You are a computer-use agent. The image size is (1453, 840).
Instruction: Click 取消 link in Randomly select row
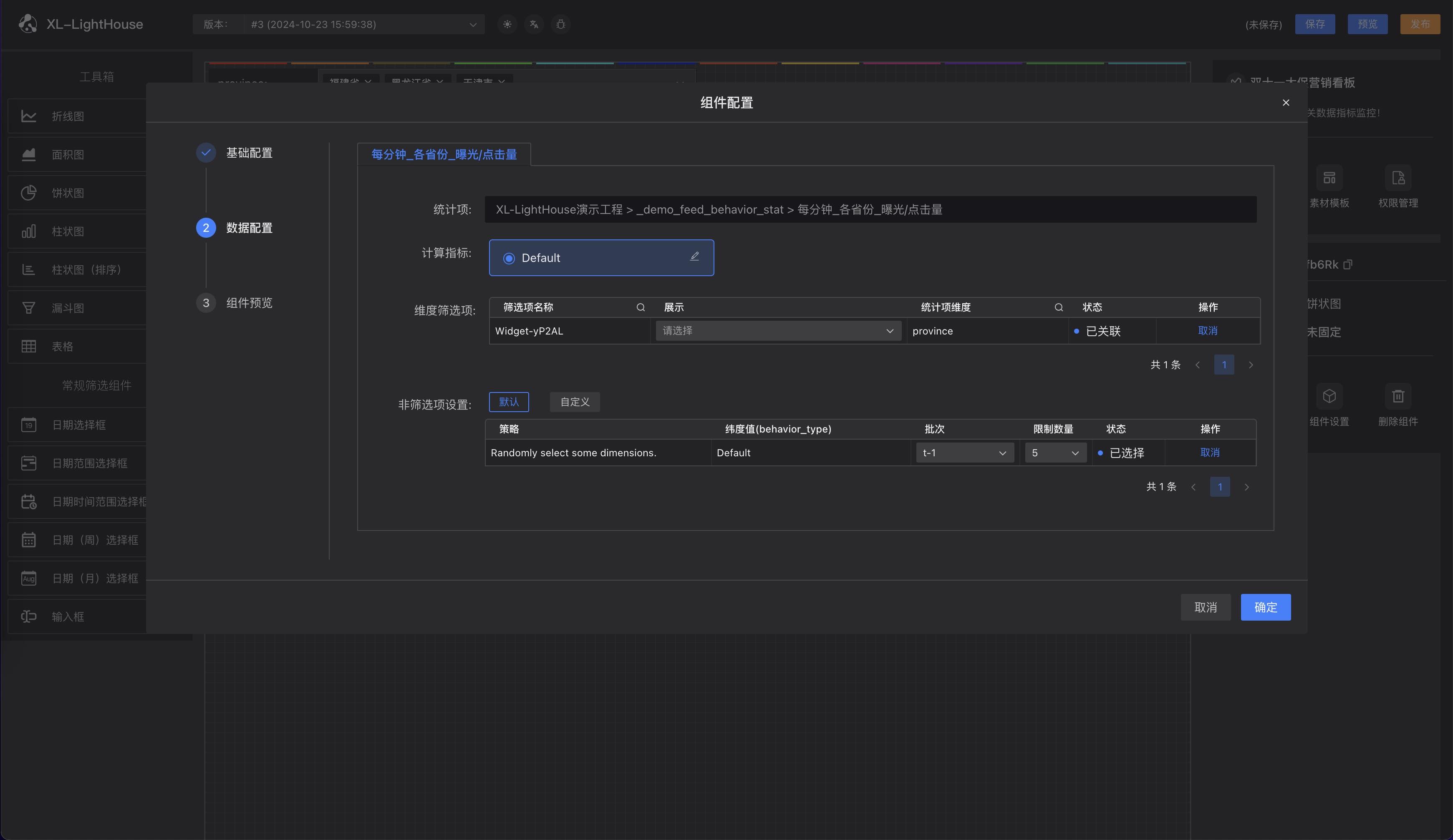[1210, 453]
